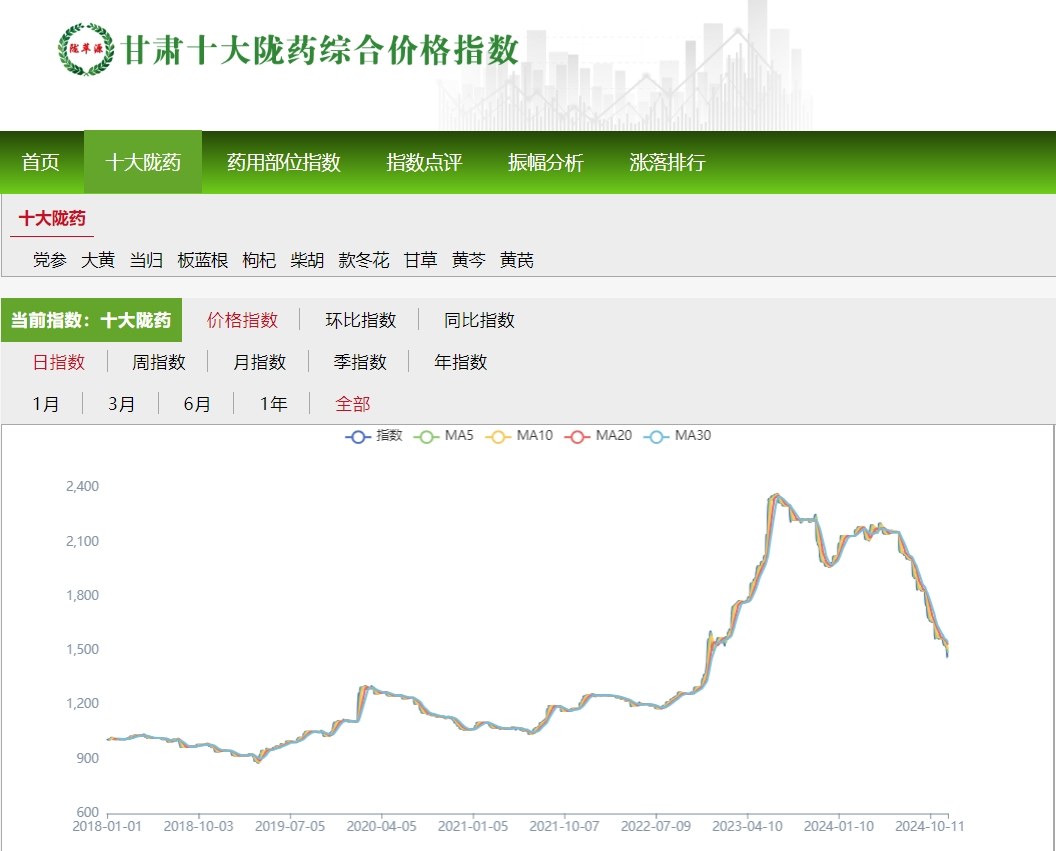Select the herb 款冬花
The height and width of the screenshot is (851, 1056).
[x=364, y=260]
